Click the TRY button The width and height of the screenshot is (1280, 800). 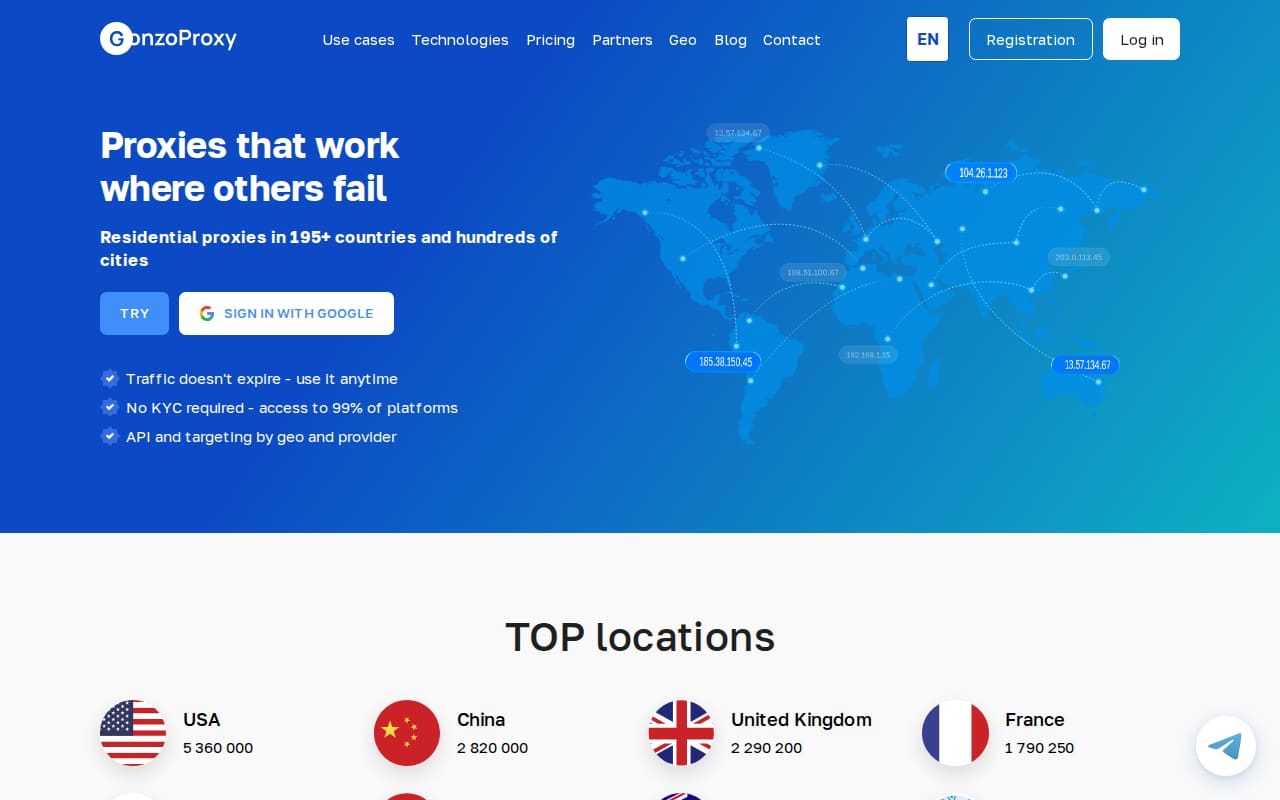pyautogui.click(x=135, y=313)
